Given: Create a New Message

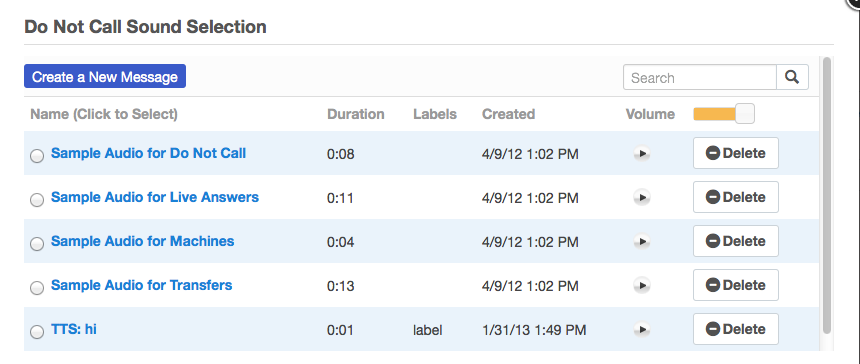Looking at the screenshot, I should point(105,76).
